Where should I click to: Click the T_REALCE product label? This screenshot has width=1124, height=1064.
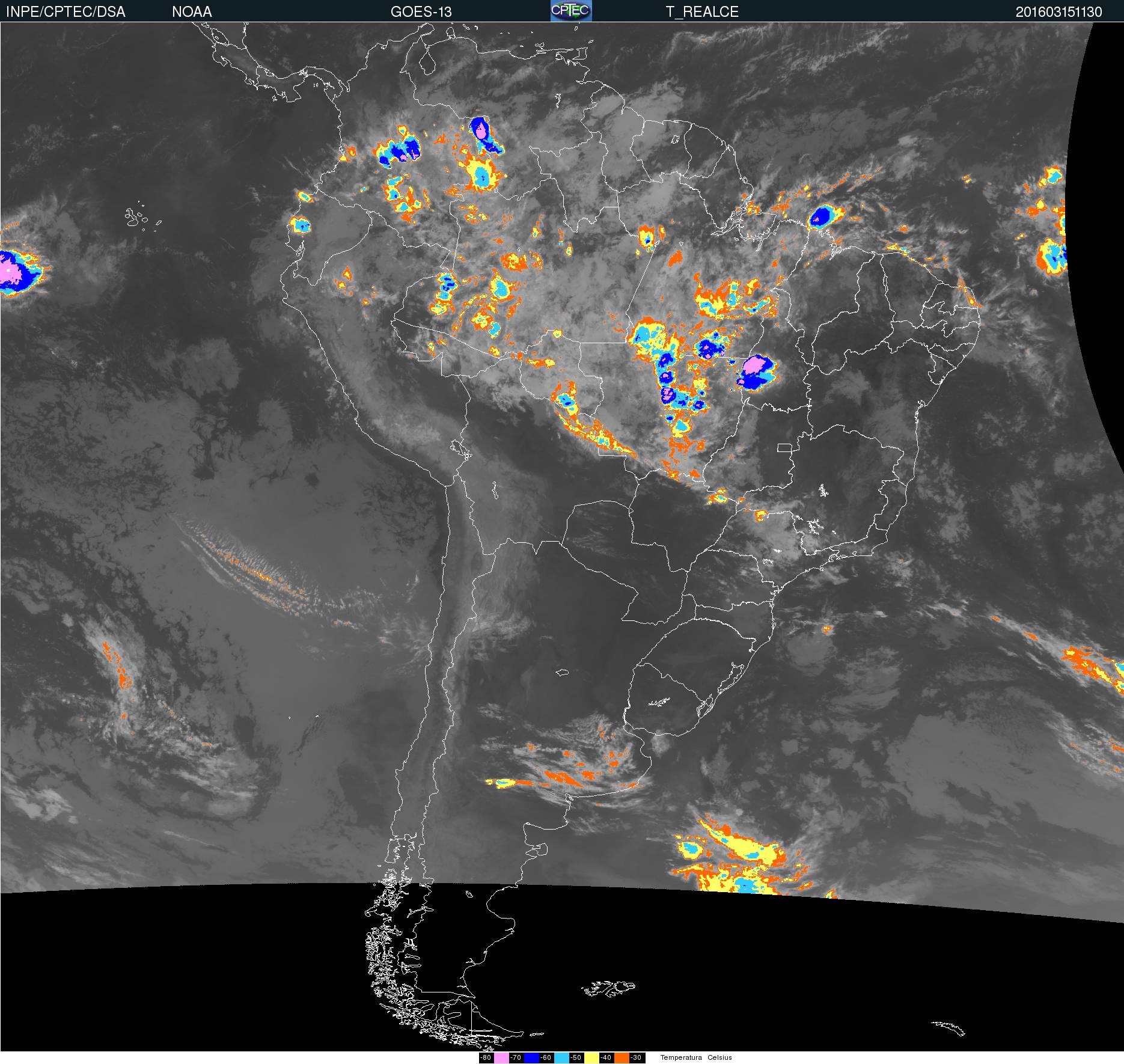click(702, 12)
